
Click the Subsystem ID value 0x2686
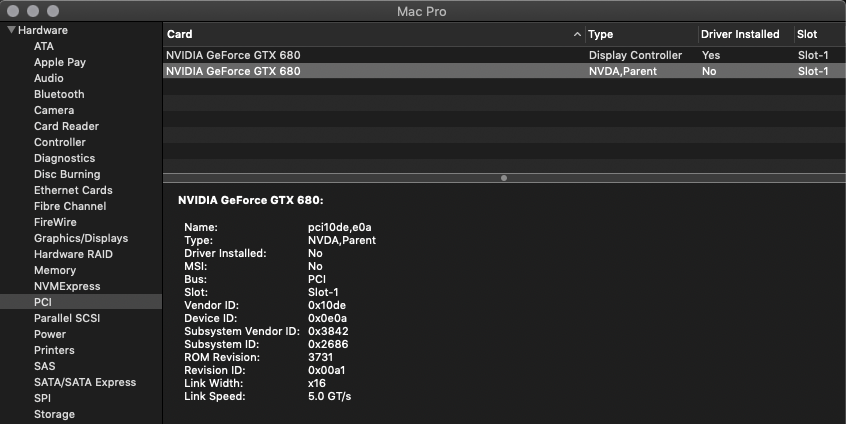328,344
